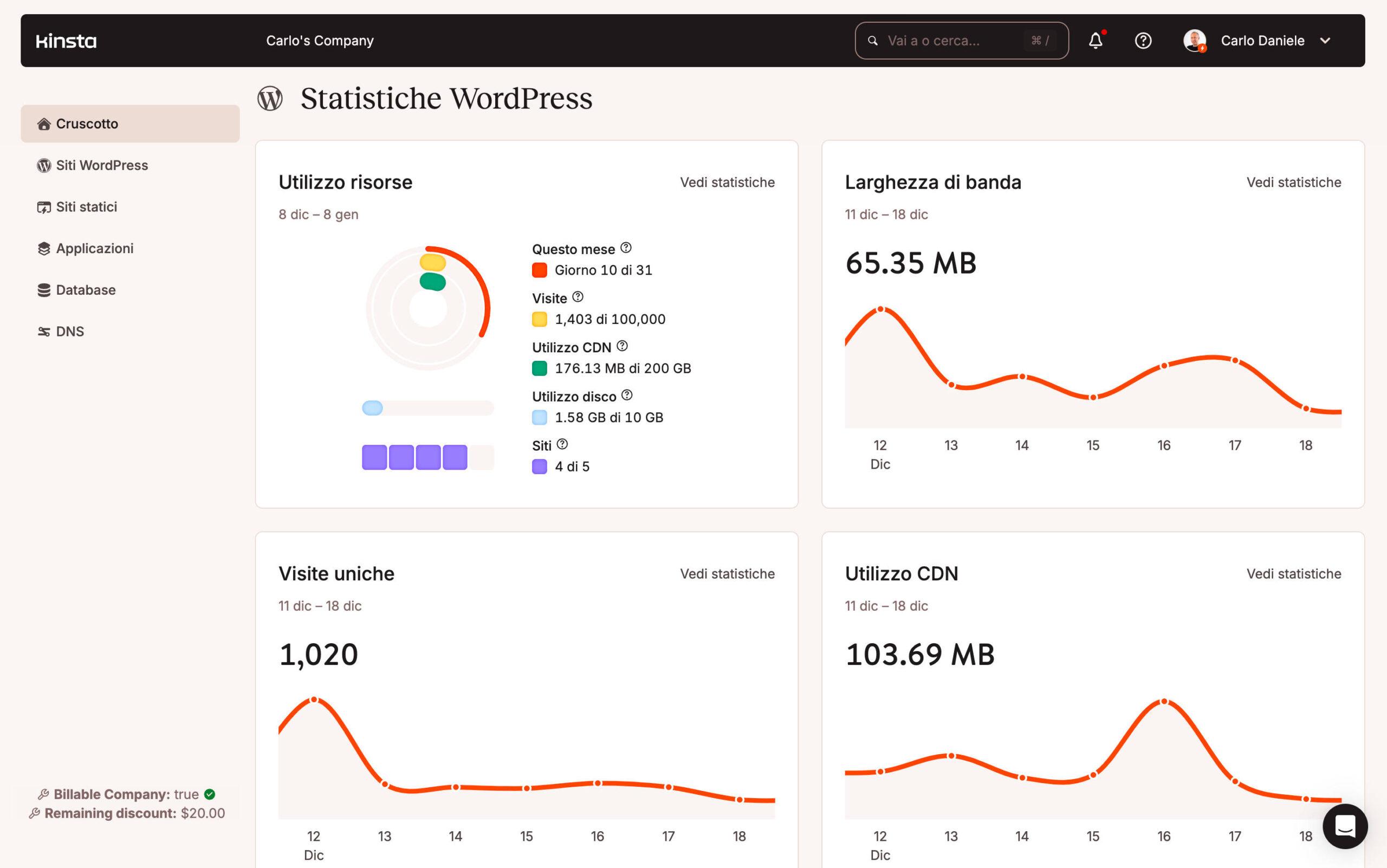This screenshot has height=868, width=1387.
Task: Click the info icon next to Visite
Action: click(x=578, y=297)
